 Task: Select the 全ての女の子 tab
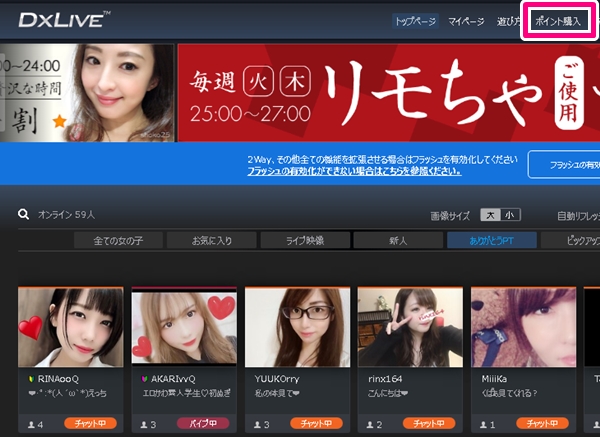click(118, 240)
